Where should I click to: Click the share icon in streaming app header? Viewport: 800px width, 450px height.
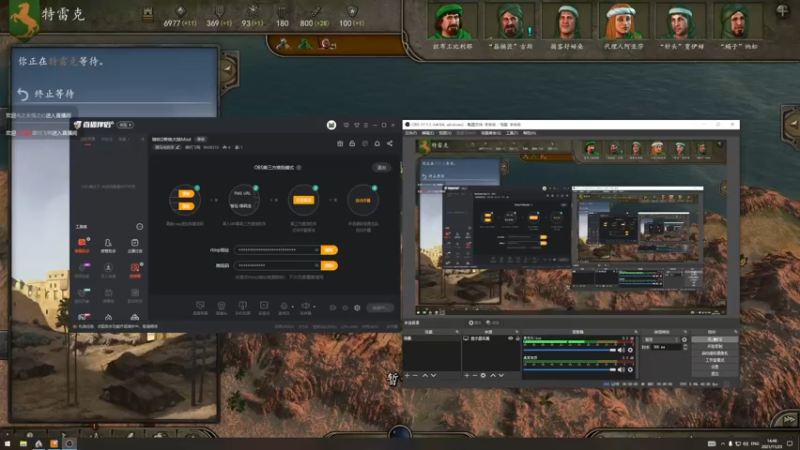pyautogui.click(x=390, y=144)
